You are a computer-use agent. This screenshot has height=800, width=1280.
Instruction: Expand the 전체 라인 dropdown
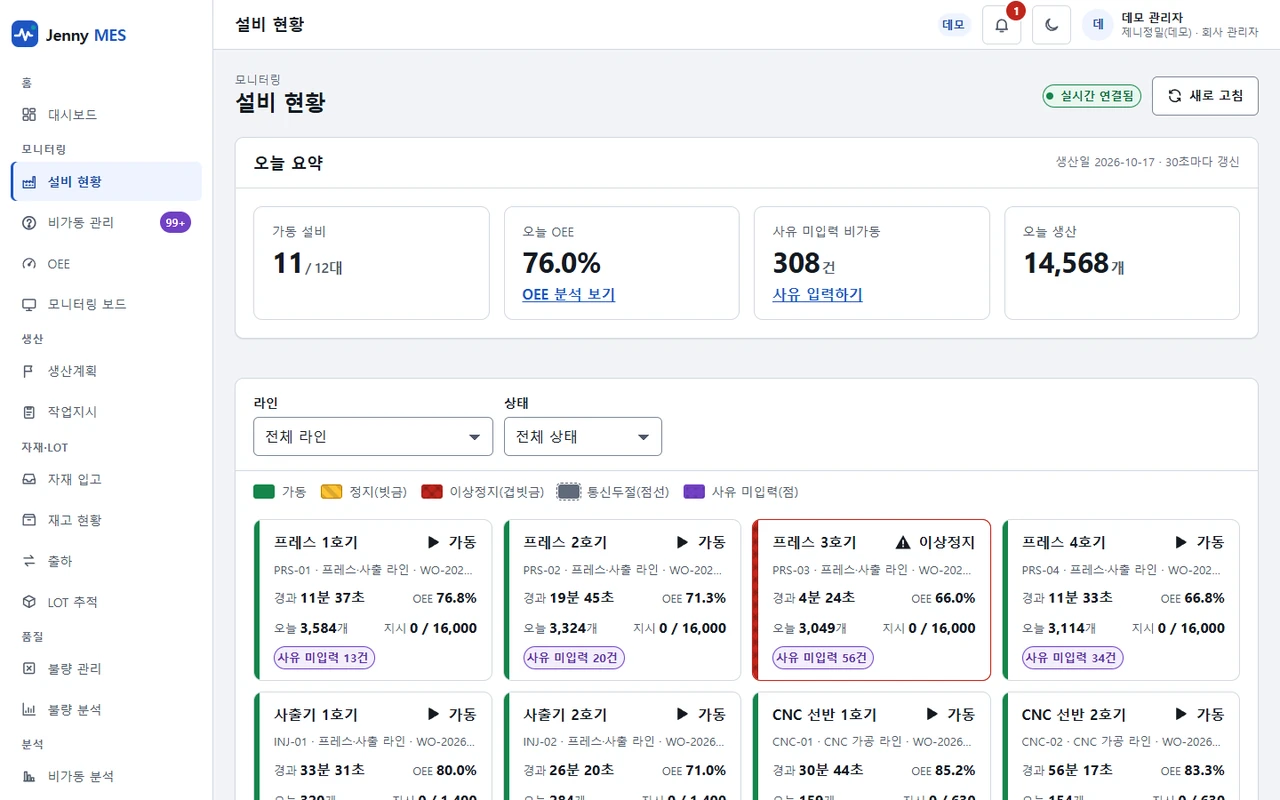point(373,436)
